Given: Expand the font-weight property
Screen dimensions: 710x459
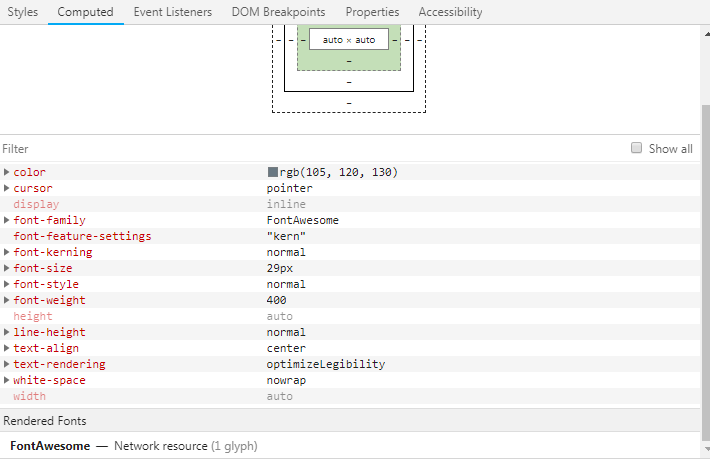Looking at the screenshot, I should pyautogui.click(x=7, y=300).
